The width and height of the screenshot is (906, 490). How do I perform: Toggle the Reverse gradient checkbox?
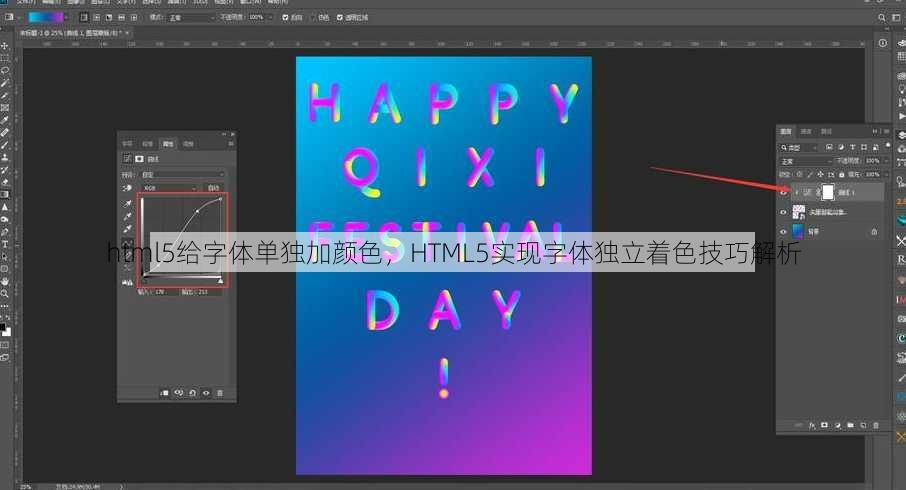[x=285, y=18]
